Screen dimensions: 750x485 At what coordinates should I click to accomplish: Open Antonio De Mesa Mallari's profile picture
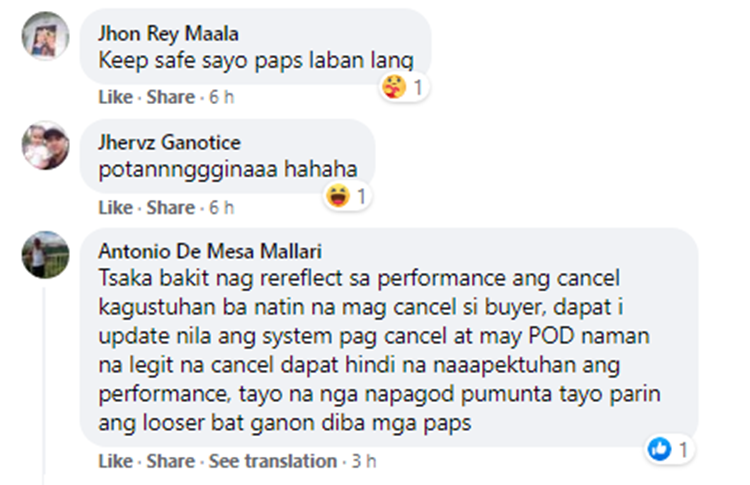coord(46,255)
